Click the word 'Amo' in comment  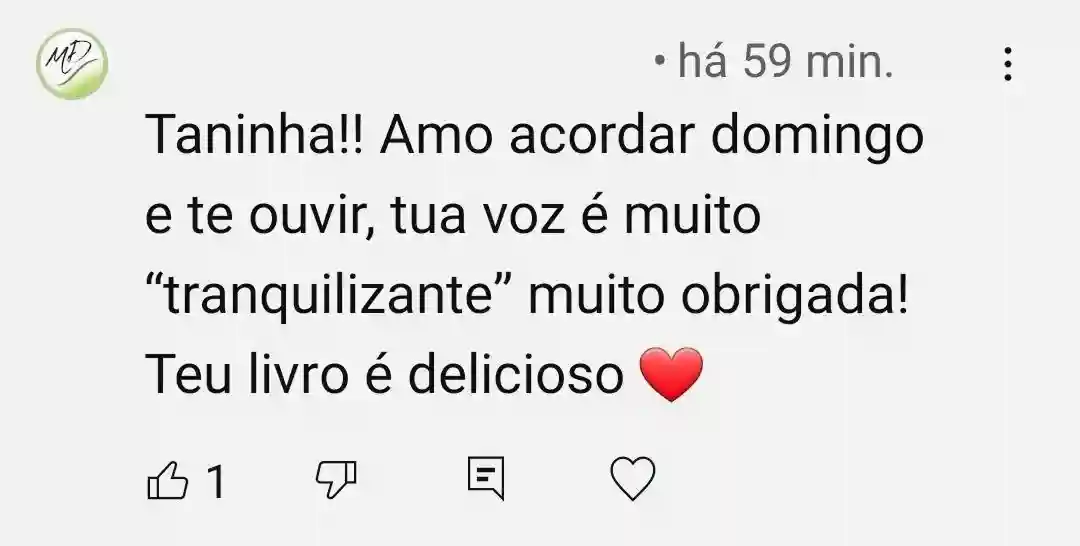(x=435, y=134)
